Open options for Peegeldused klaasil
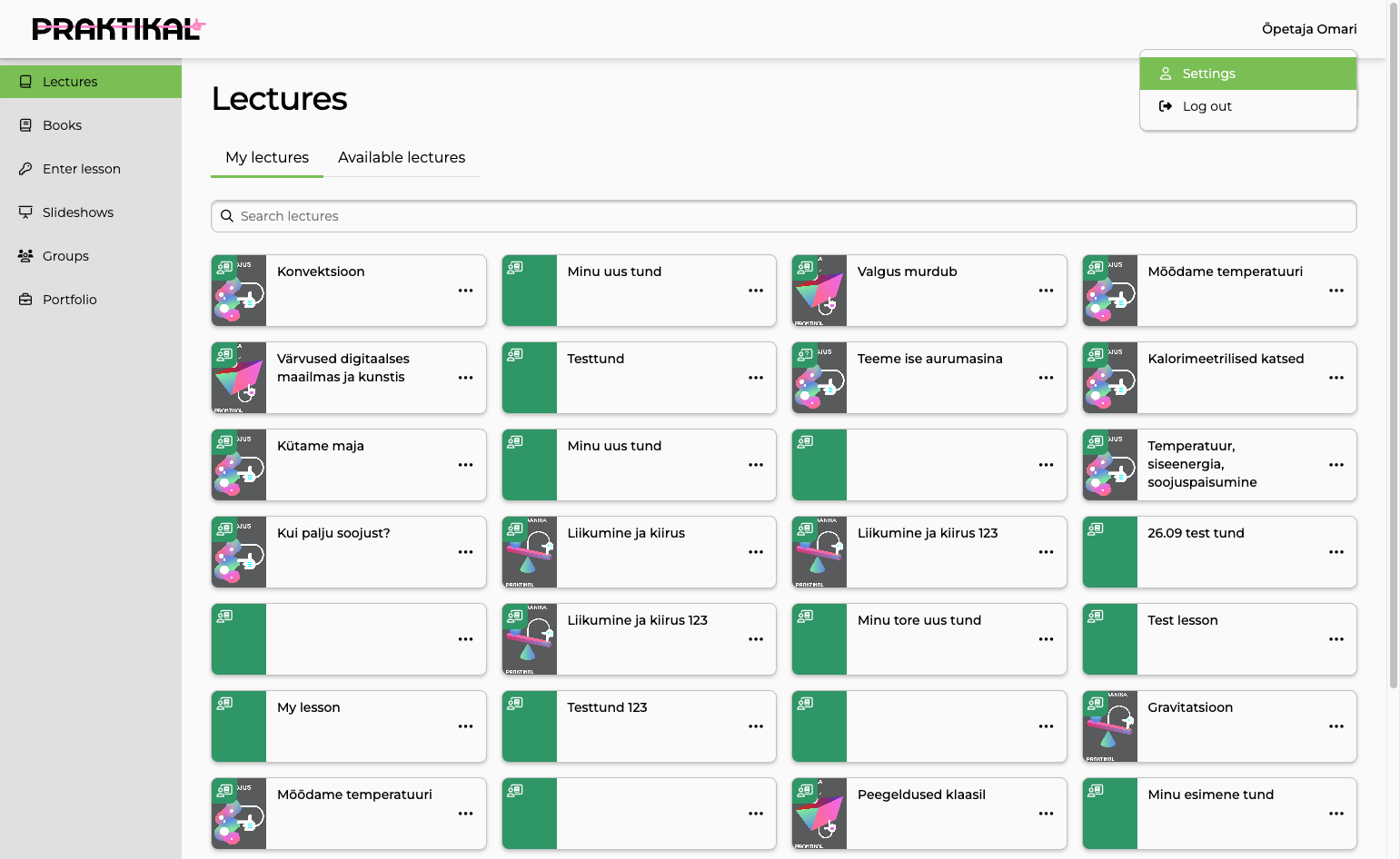 pyautogui.click(x=1047, y=814)
